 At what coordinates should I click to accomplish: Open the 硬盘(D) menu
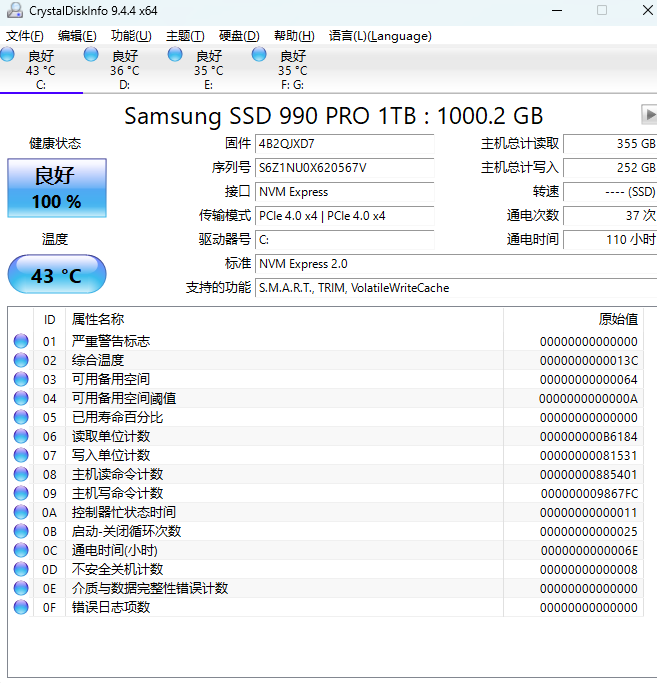(x=239, y=36)
